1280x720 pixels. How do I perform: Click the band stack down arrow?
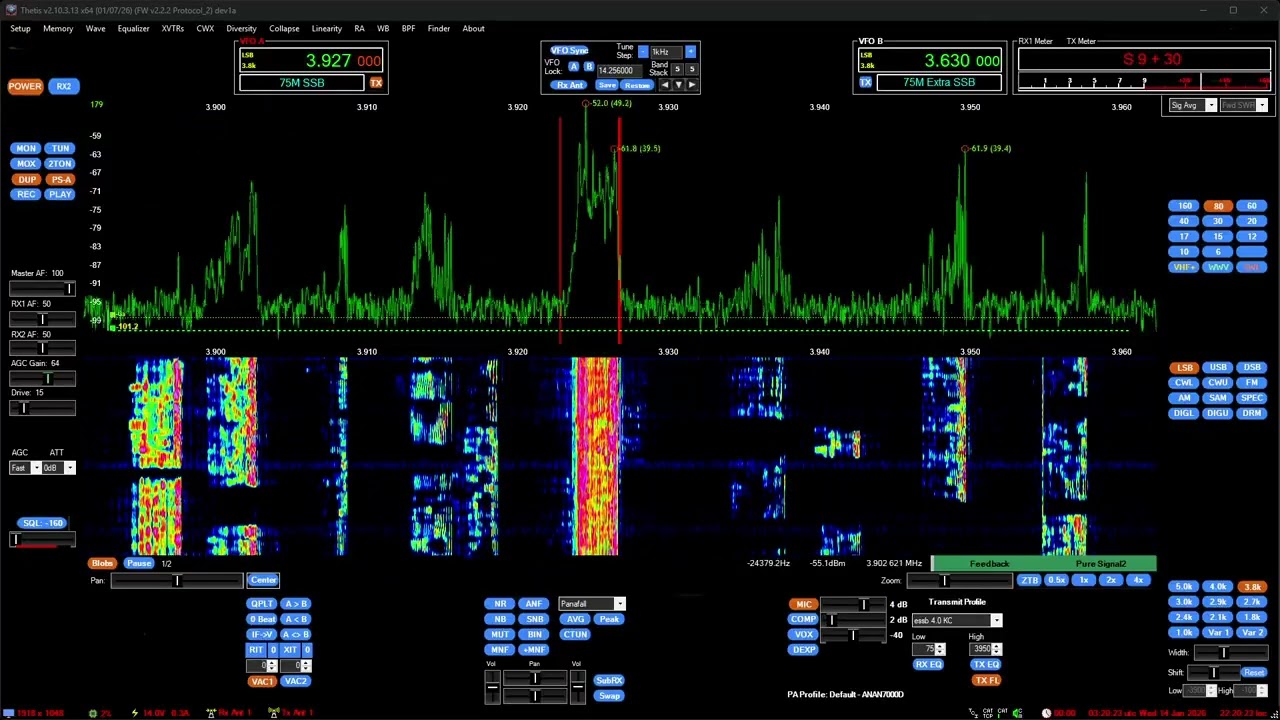(x=678, y=85)
